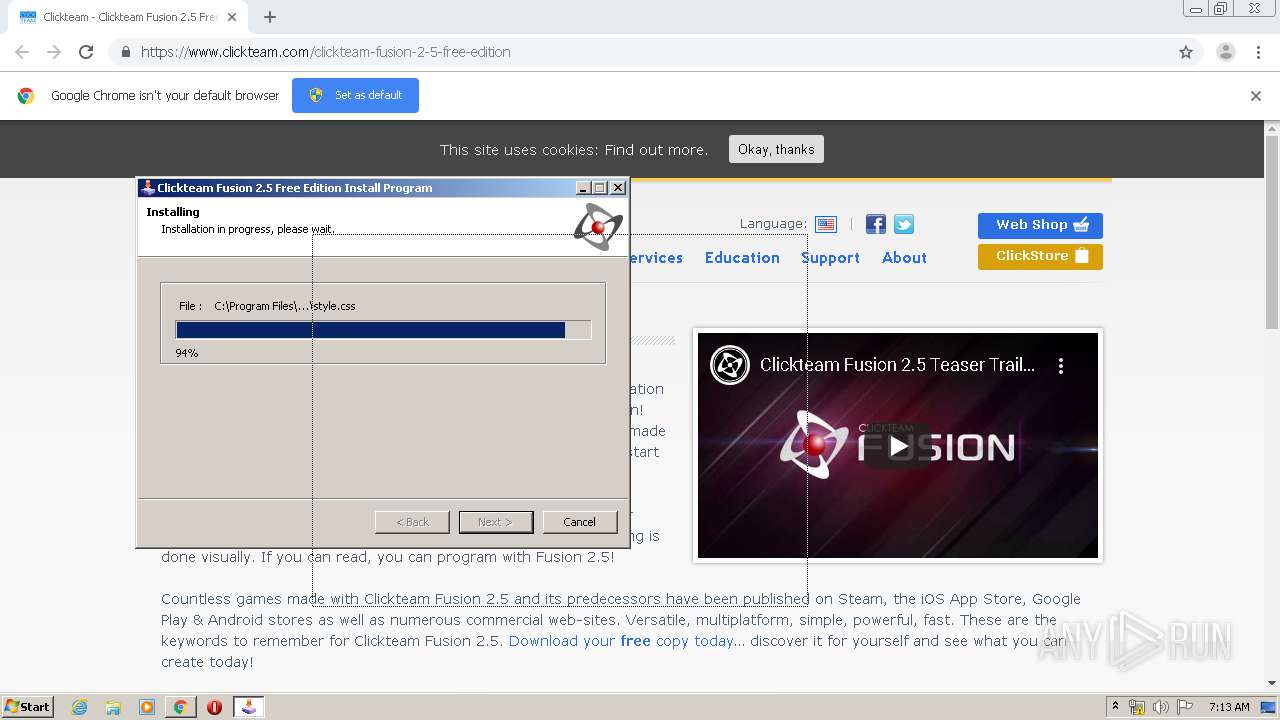Click the system clock 7:13 AM
This screenshot has height=720, width=1280.
pos(1229,707)
